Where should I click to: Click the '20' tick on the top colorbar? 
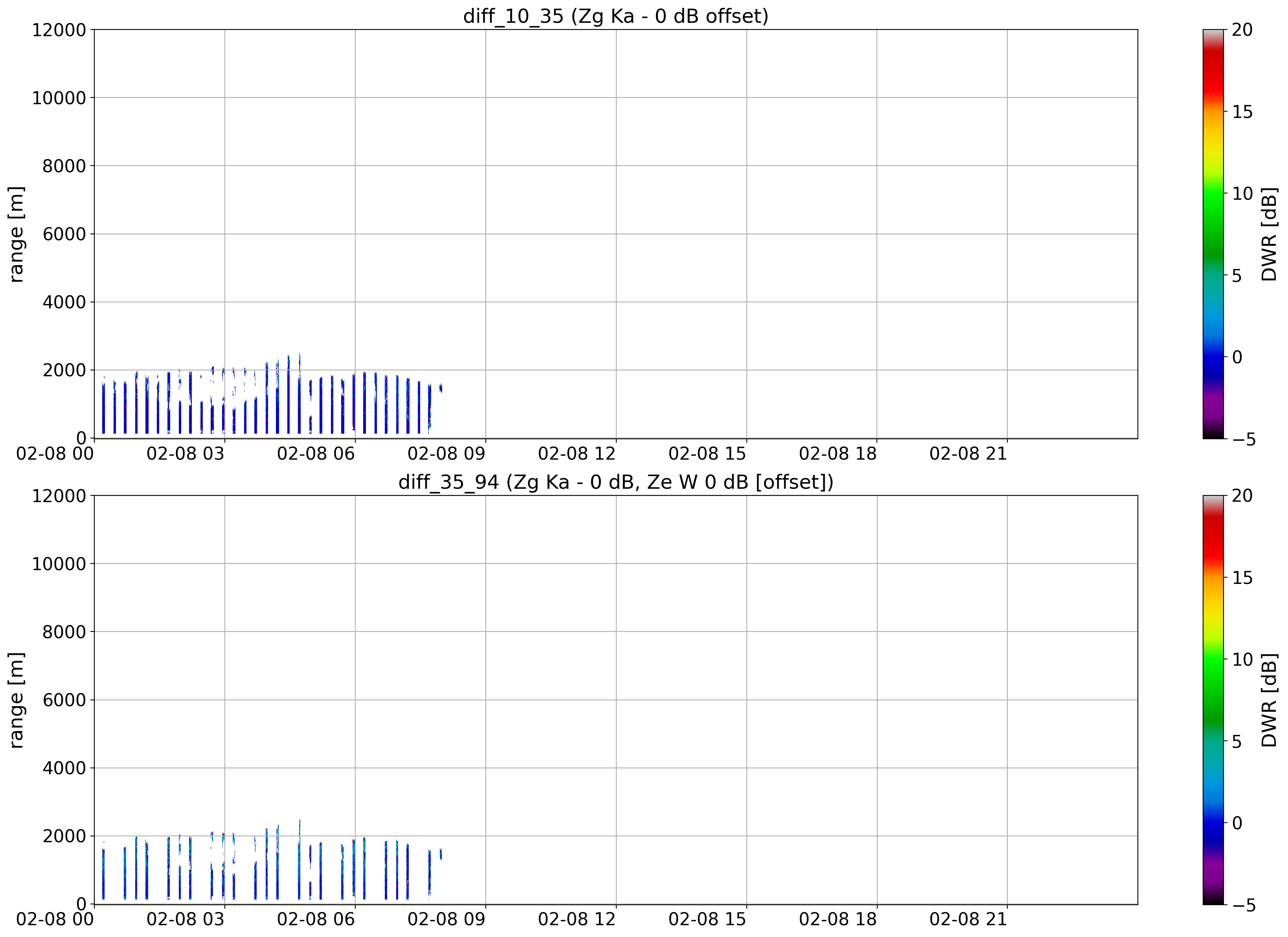point(1242,29)
